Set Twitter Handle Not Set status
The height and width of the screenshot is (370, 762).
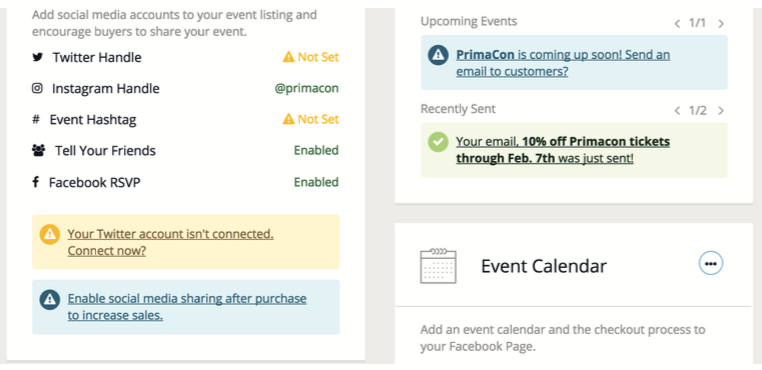(x=311, y=57)
